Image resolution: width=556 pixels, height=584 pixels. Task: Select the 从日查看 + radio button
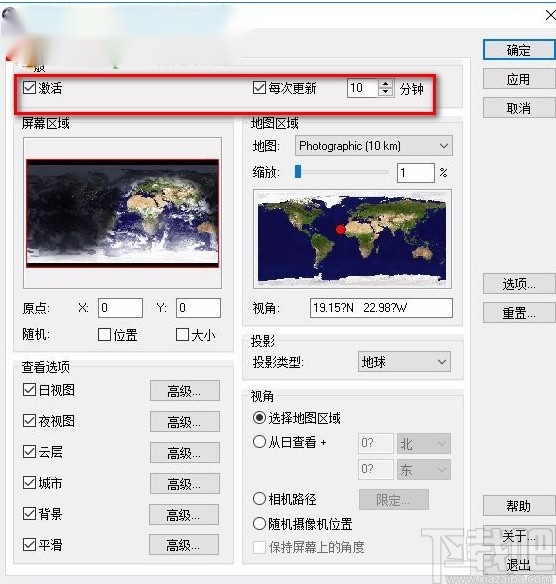[x=259, y=442]
